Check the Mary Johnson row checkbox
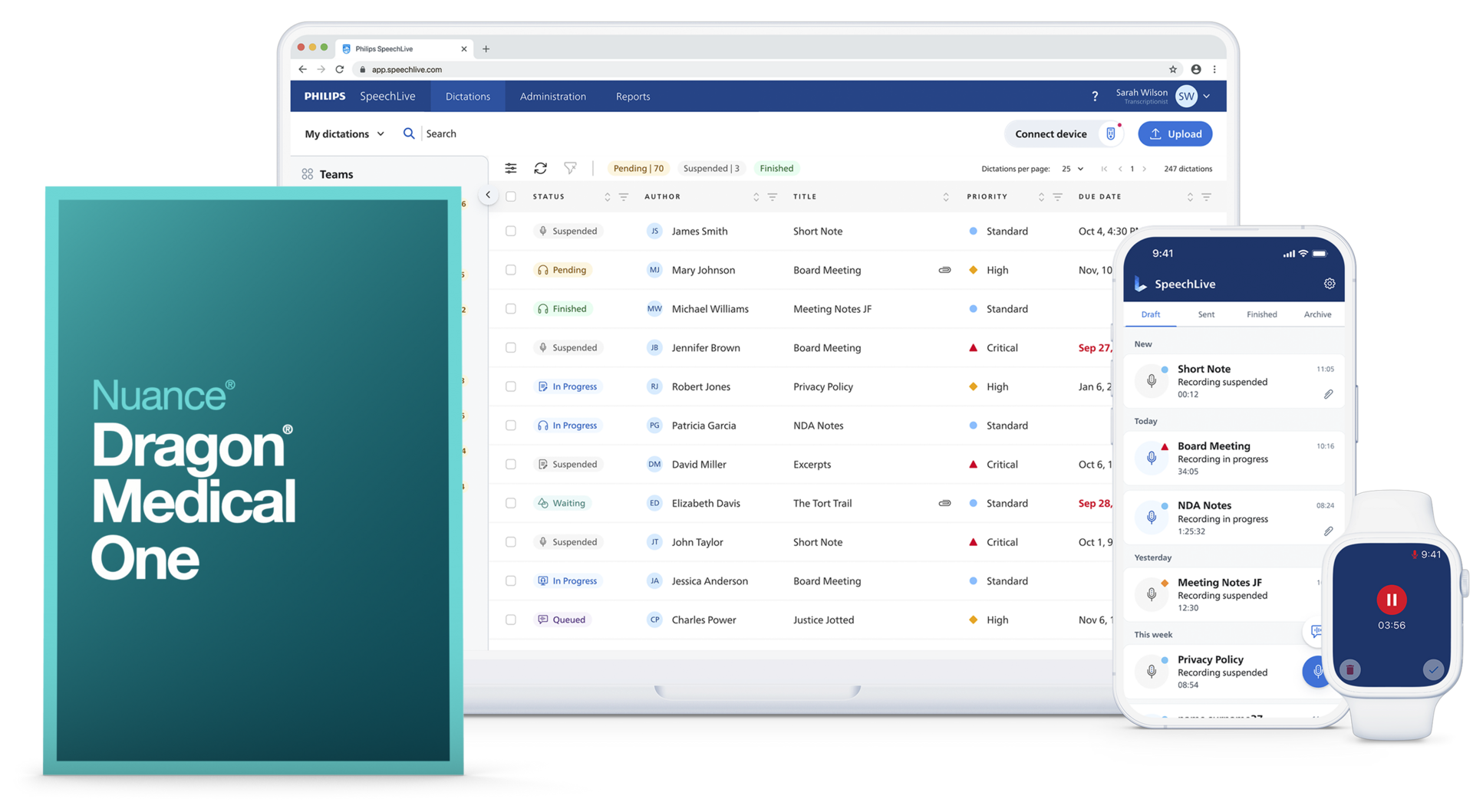 pyautogui.click(x=511, y=270)
